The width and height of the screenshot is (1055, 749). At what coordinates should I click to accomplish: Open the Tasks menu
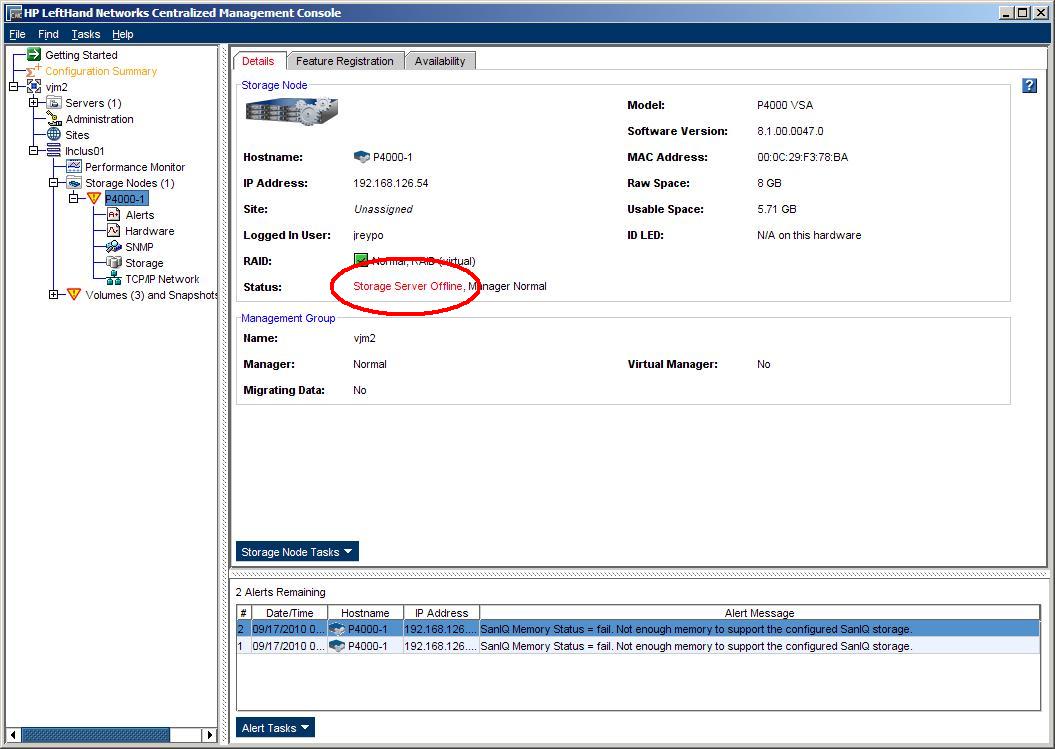tap(86, 34)
